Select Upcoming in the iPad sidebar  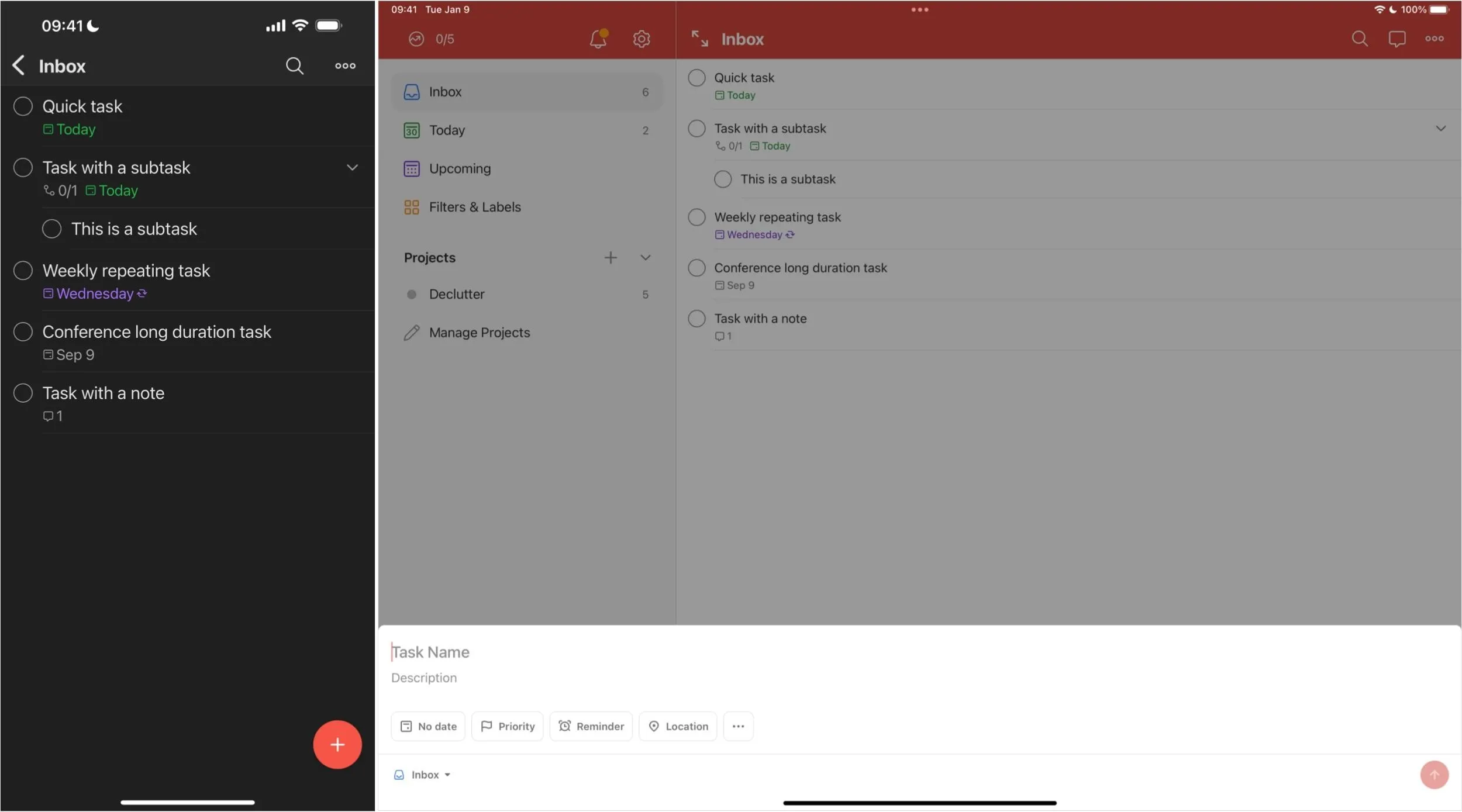[x=526, y=169]
